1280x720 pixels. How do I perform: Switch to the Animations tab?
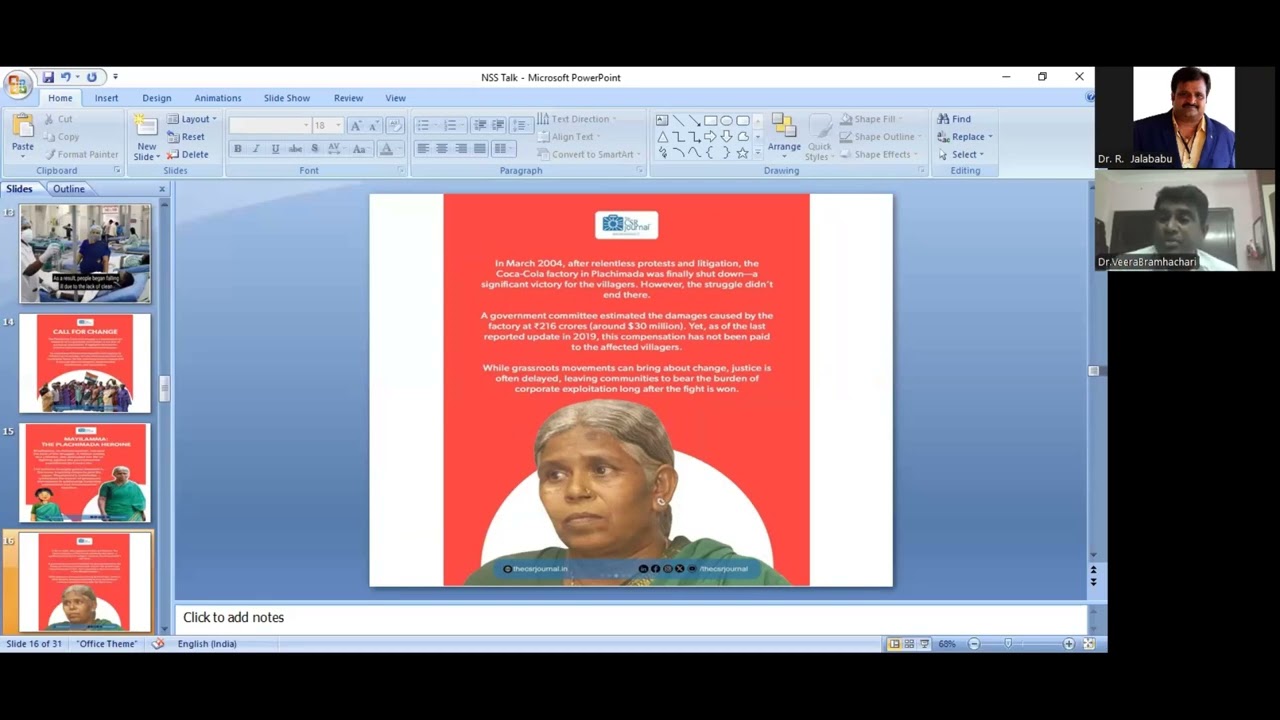coord(218,98)
